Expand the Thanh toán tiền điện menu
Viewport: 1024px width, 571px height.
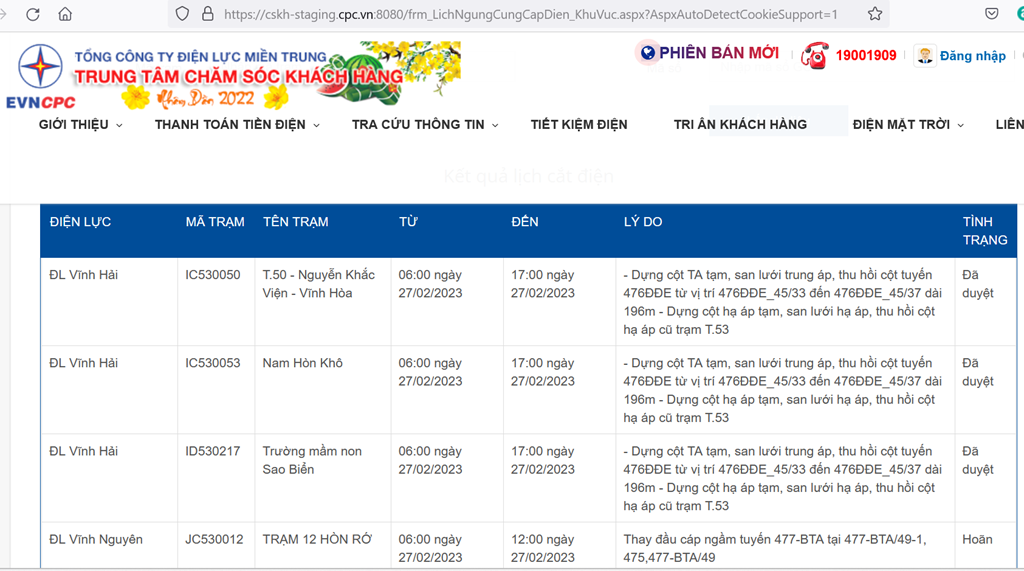click(236, 124)
